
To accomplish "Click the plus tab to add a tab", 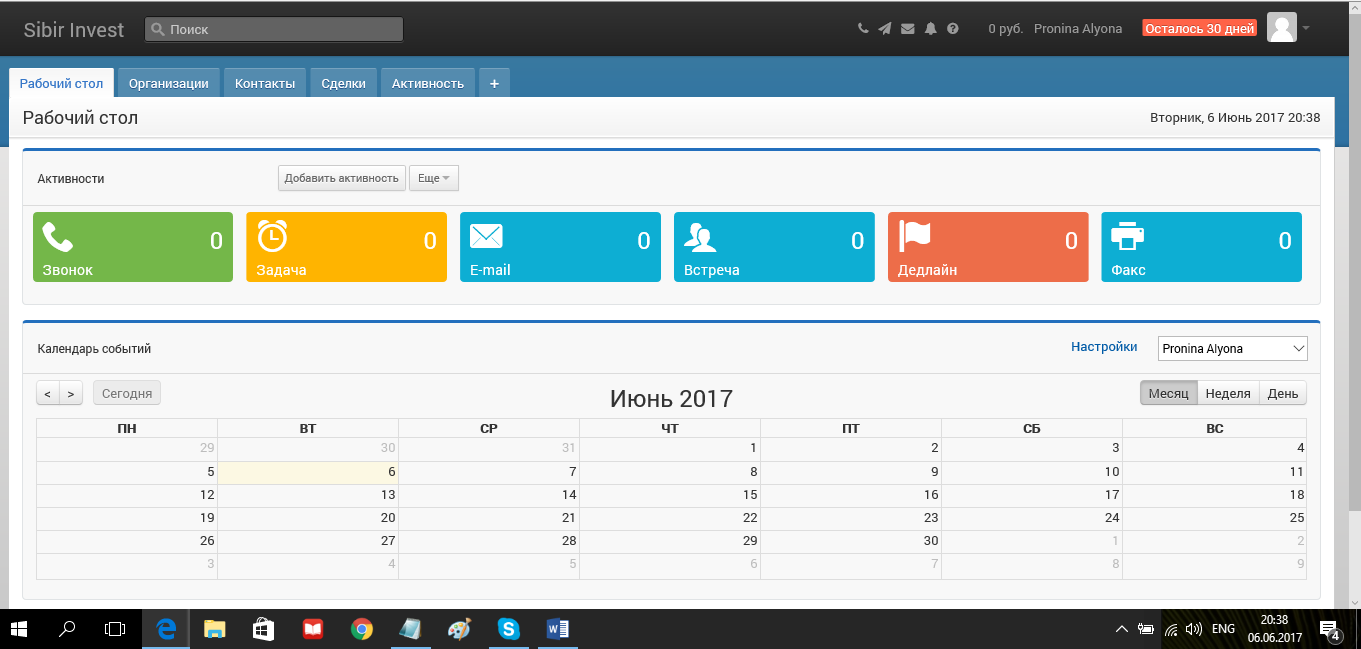I will click(494, 83).
